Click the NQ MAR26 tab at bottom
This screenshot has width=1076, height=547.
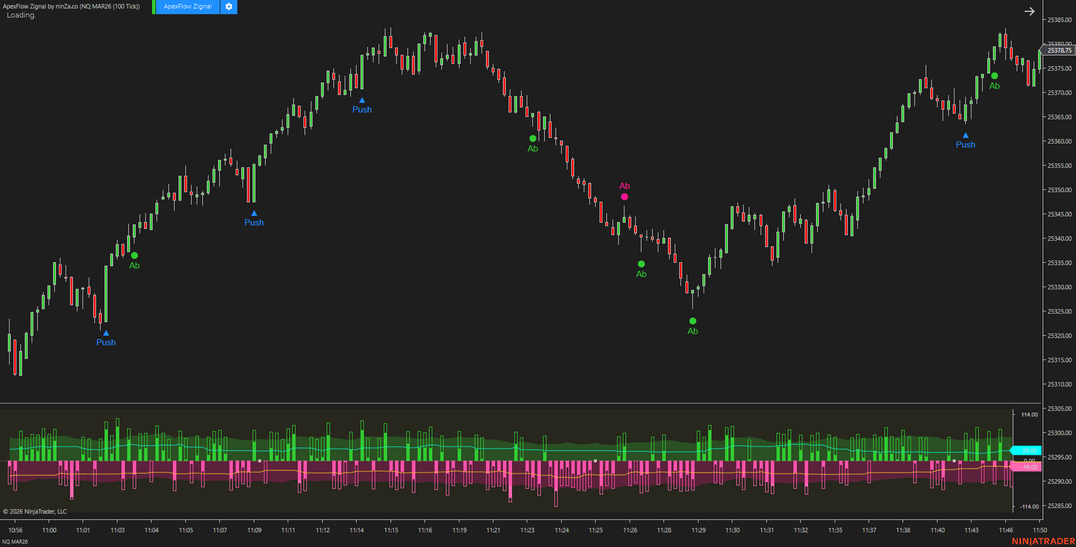coord(15,541)
